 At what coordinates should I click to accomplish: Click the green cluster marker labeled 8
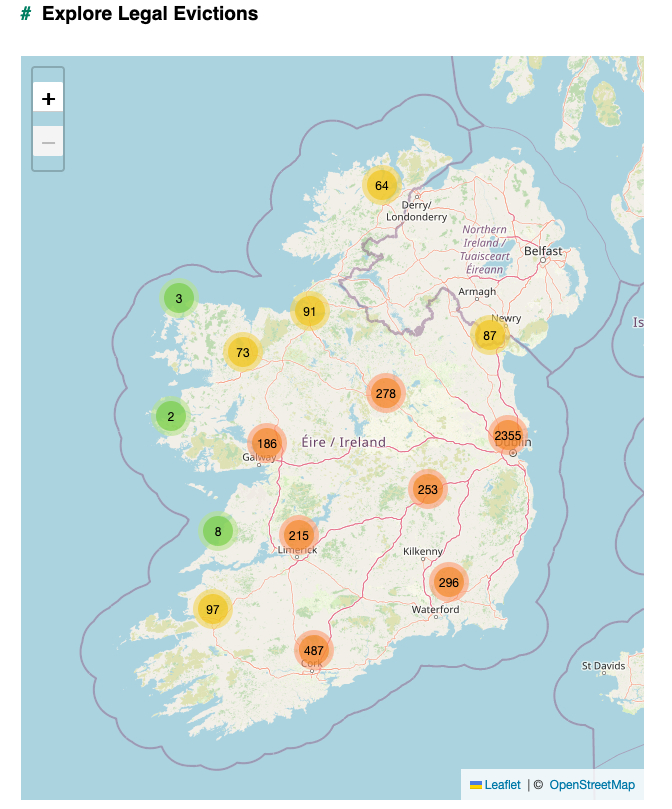point(218,532)
